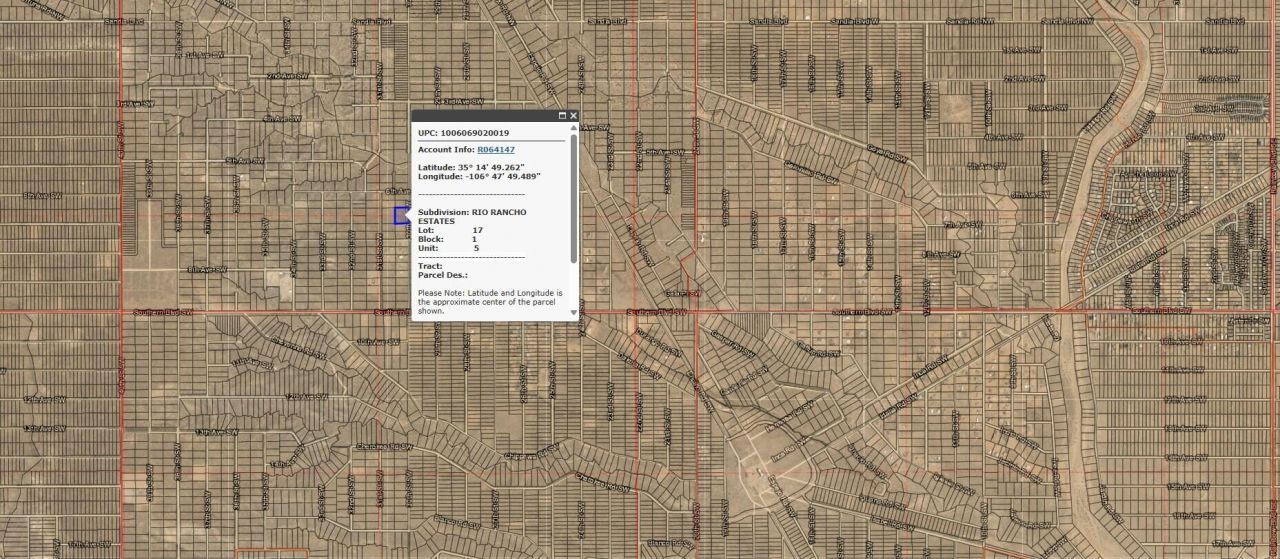Click the UPC number 1006069020019
Screen dimensions: 1280x559
474,132
